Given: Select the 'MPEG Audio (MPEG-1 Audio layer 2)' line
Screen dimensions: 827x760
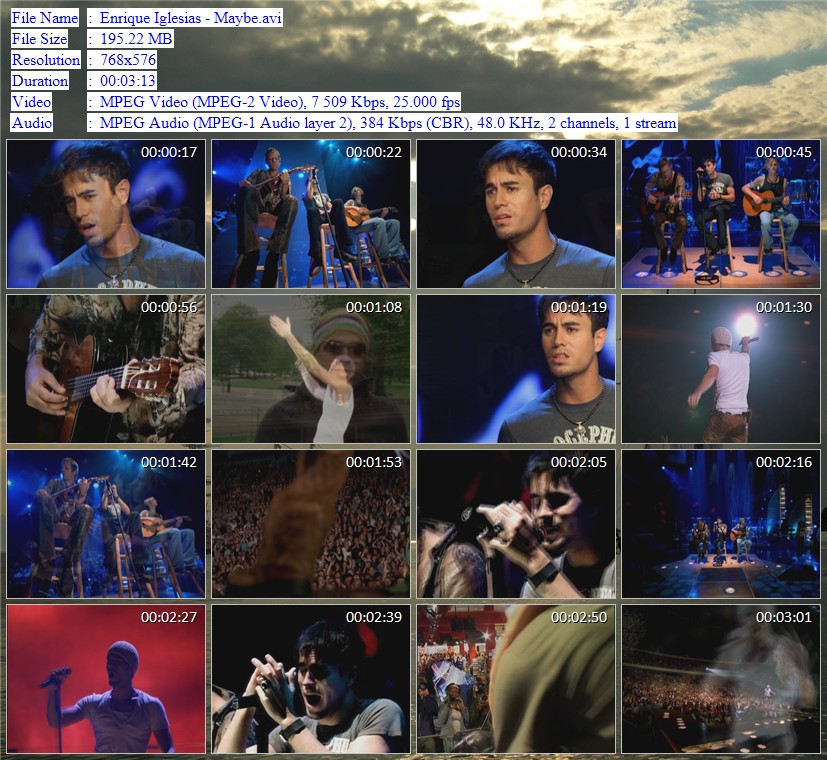Looking at the screenshot, I should tap(388, 123).
